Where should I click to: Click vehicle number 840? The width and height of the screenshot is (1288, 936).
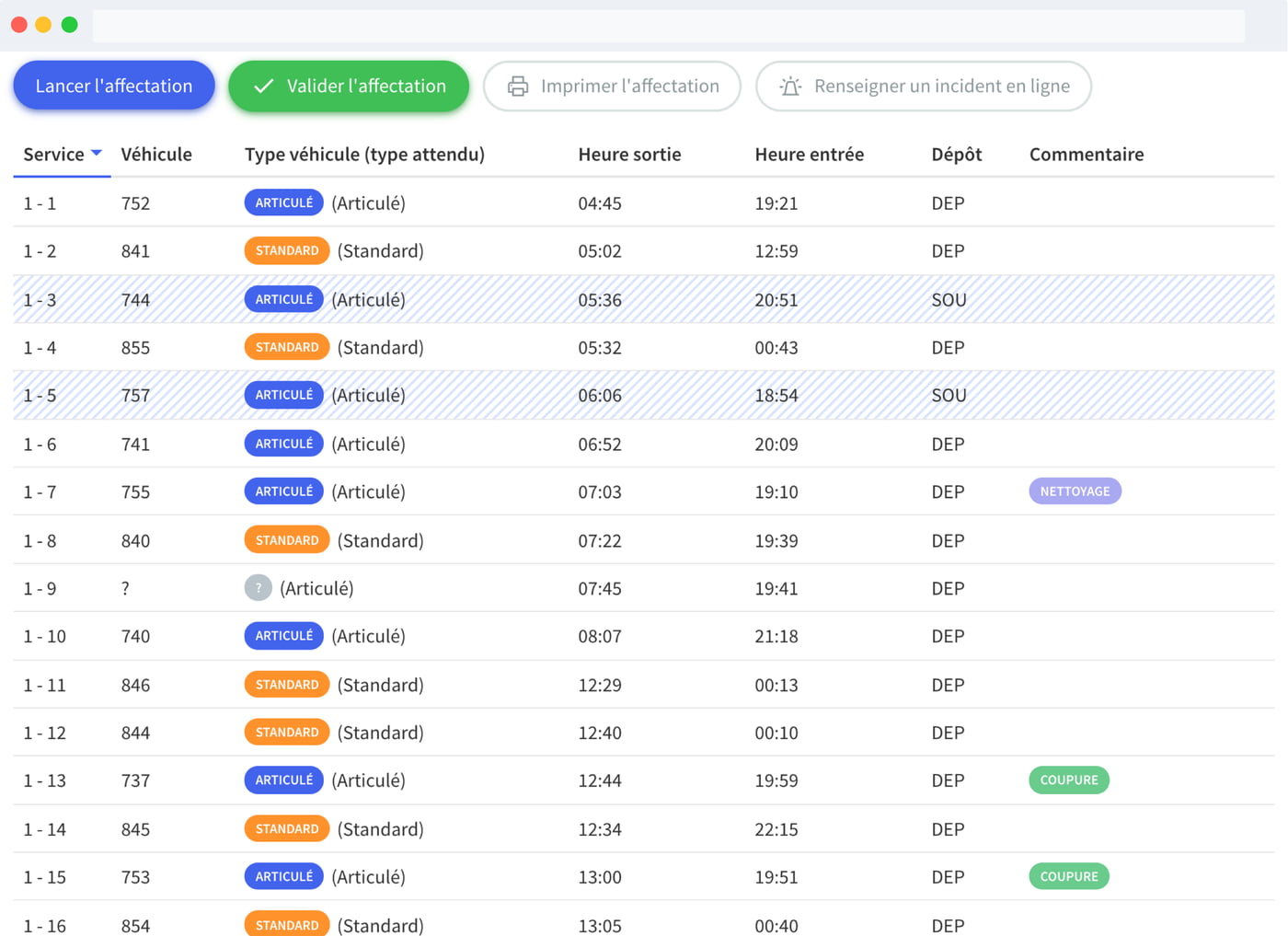point(135,541)
